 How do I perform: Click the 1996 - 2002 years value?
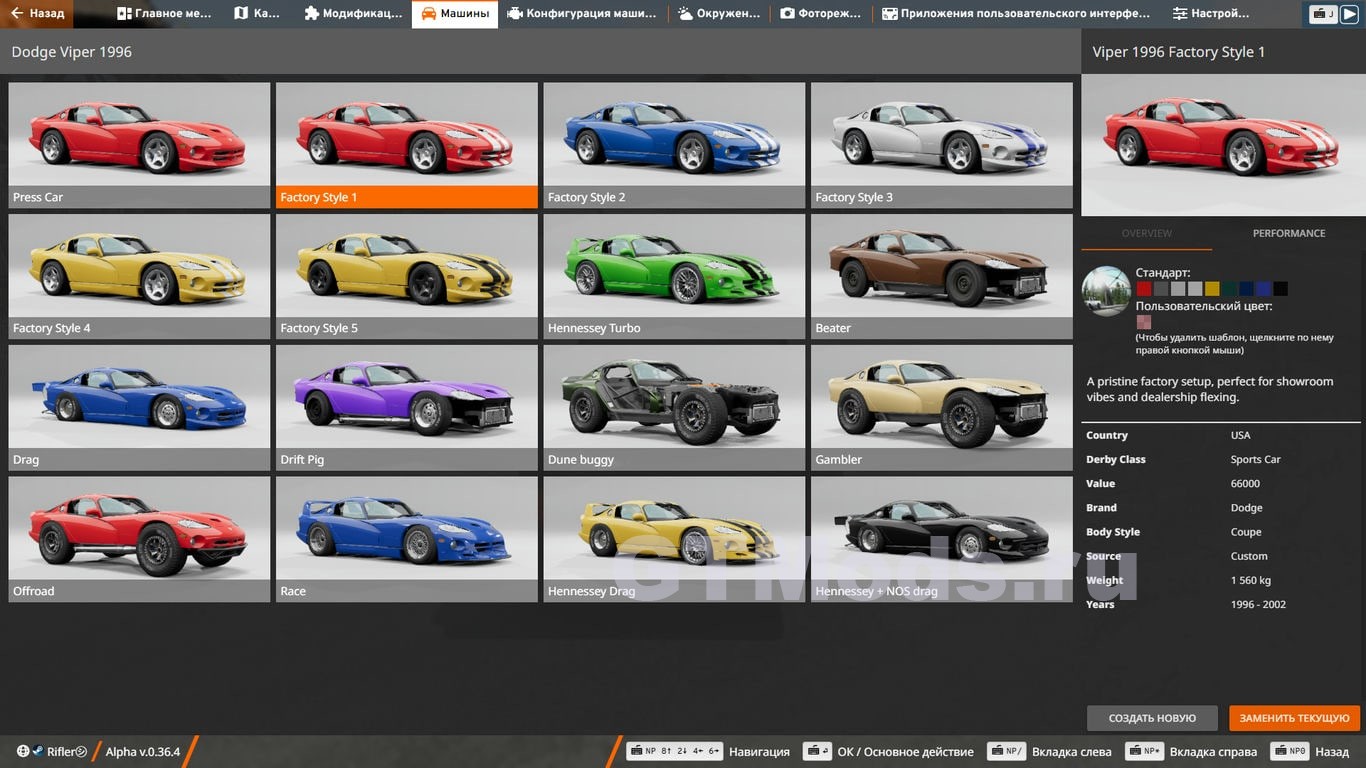1258,604
